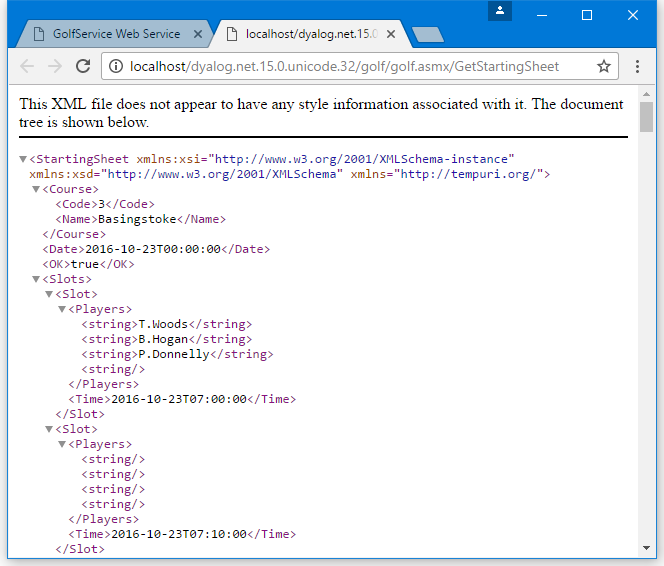Reload the current page
The width and height of the screenshot is (664, 566).
click(x=84, y=66)
